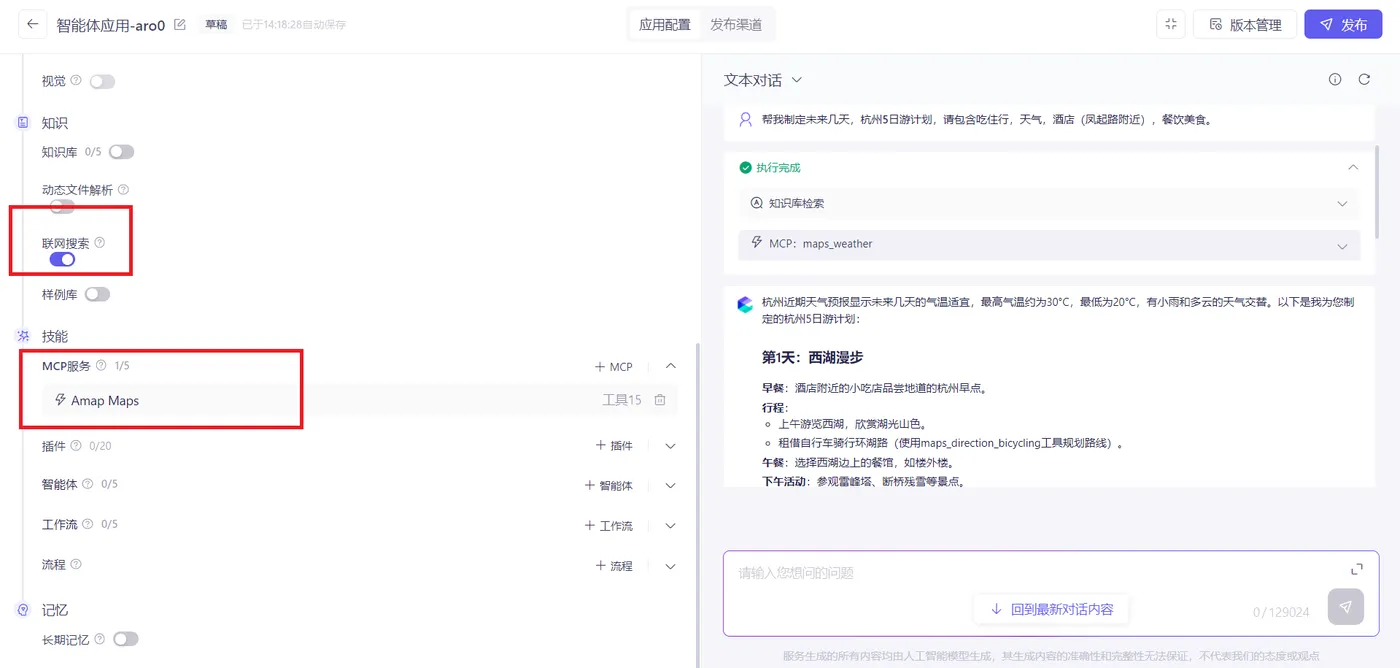Switch to 应用配置 tab
Image resolution: width=1400 pixels, height=668 pixels.
pyautogui.click(x=665, y=25)
